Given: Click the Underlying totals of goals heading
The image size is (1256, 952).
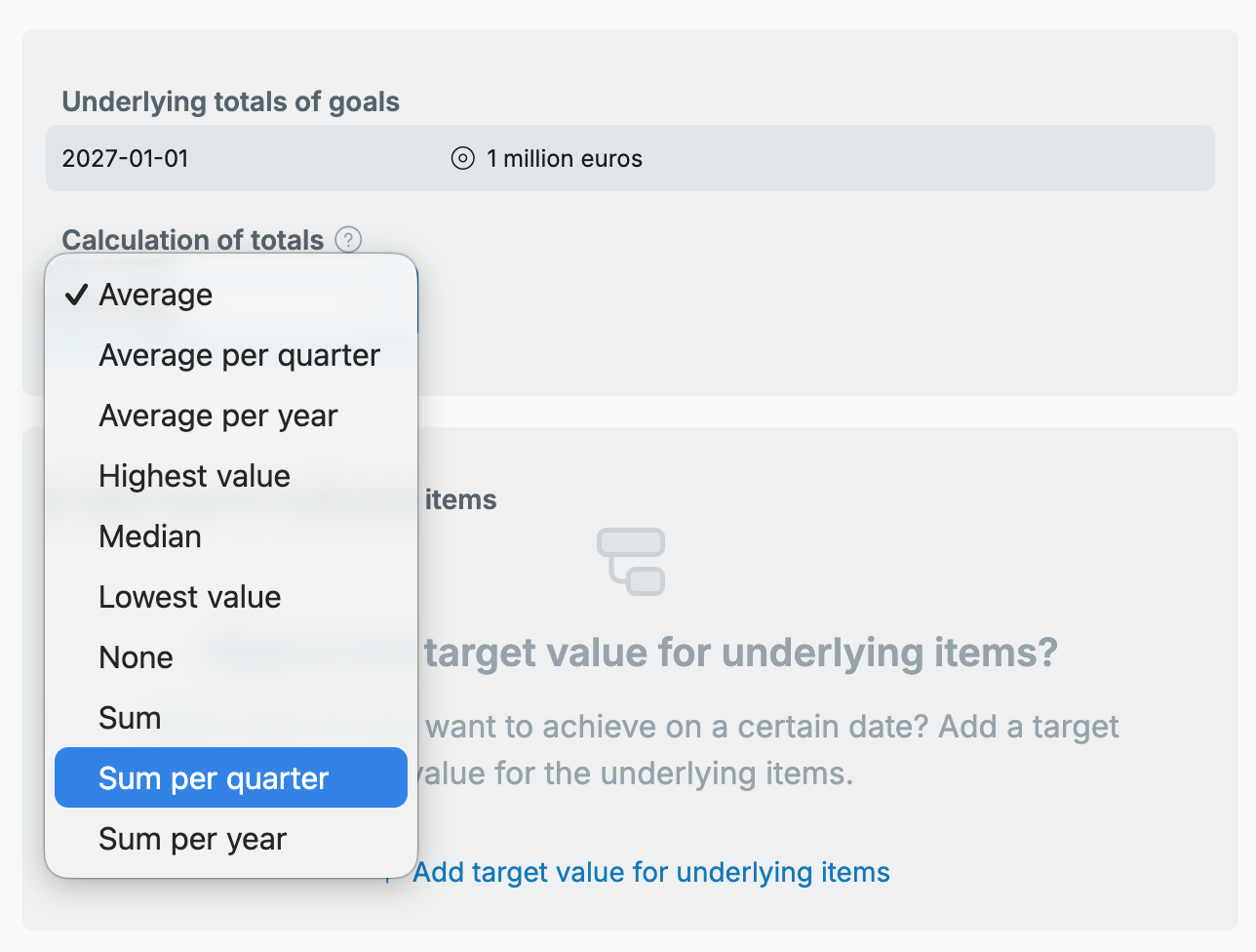Looking at the screenshot, I should pyautogui.click(x=231, y=101).
